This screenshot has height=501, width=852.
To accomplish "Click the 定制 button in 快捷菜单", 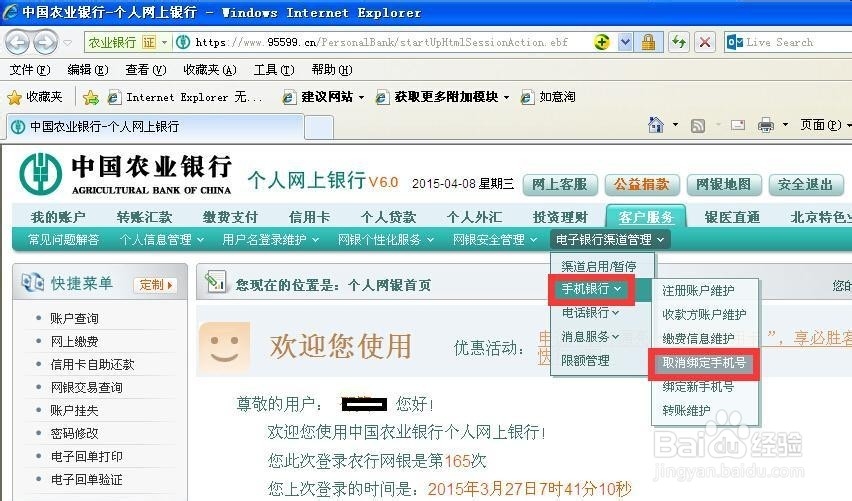I will [155, 285].
